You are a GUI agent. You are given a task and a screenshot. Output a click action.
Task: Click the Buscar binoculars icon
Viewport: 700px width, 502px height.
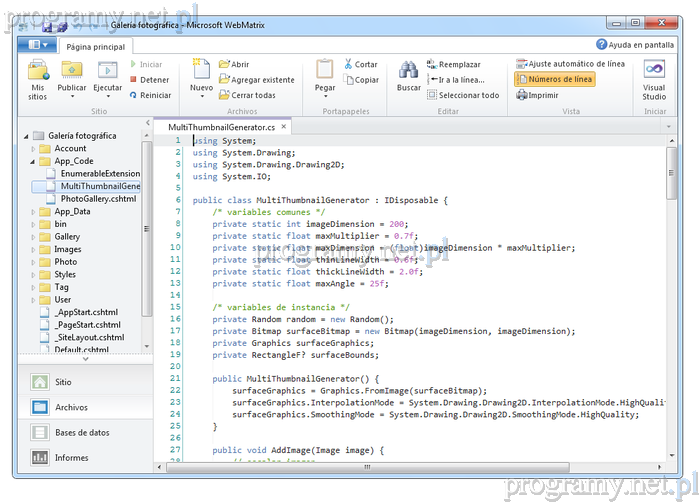[408, 76]
